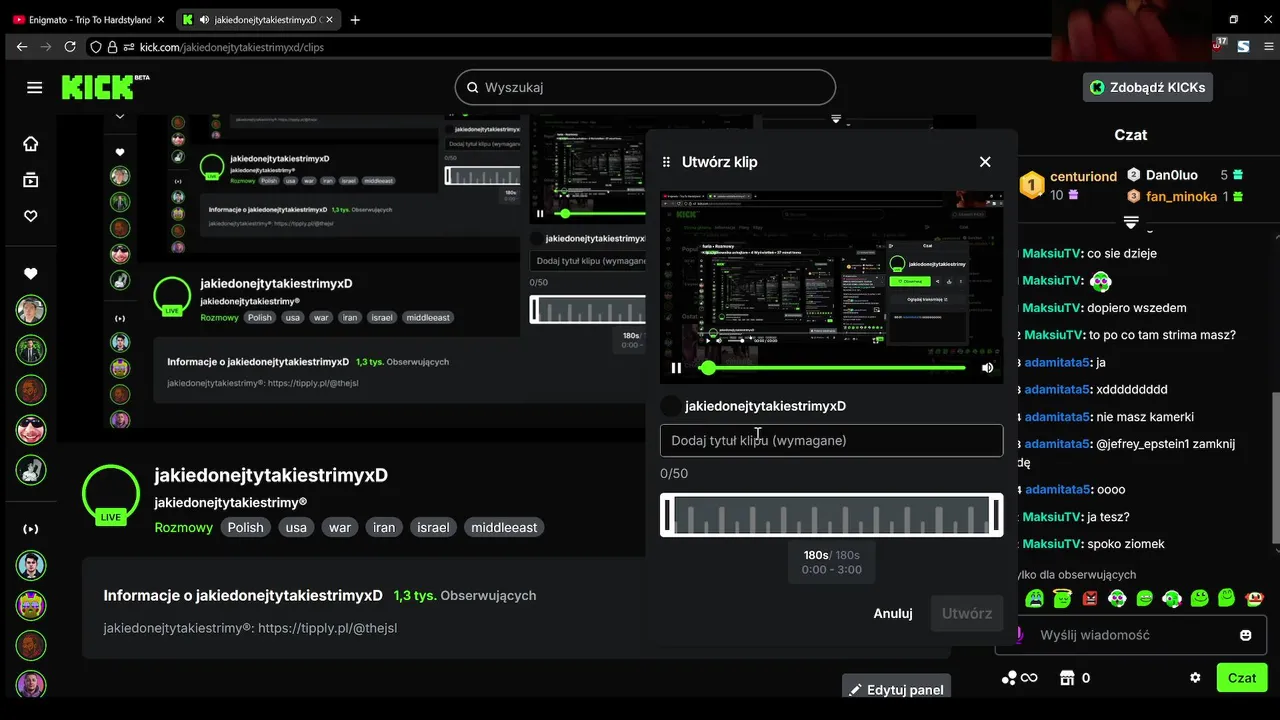
Task: Click Anuluj in the clip dialog
Action: tap(893, 613)
